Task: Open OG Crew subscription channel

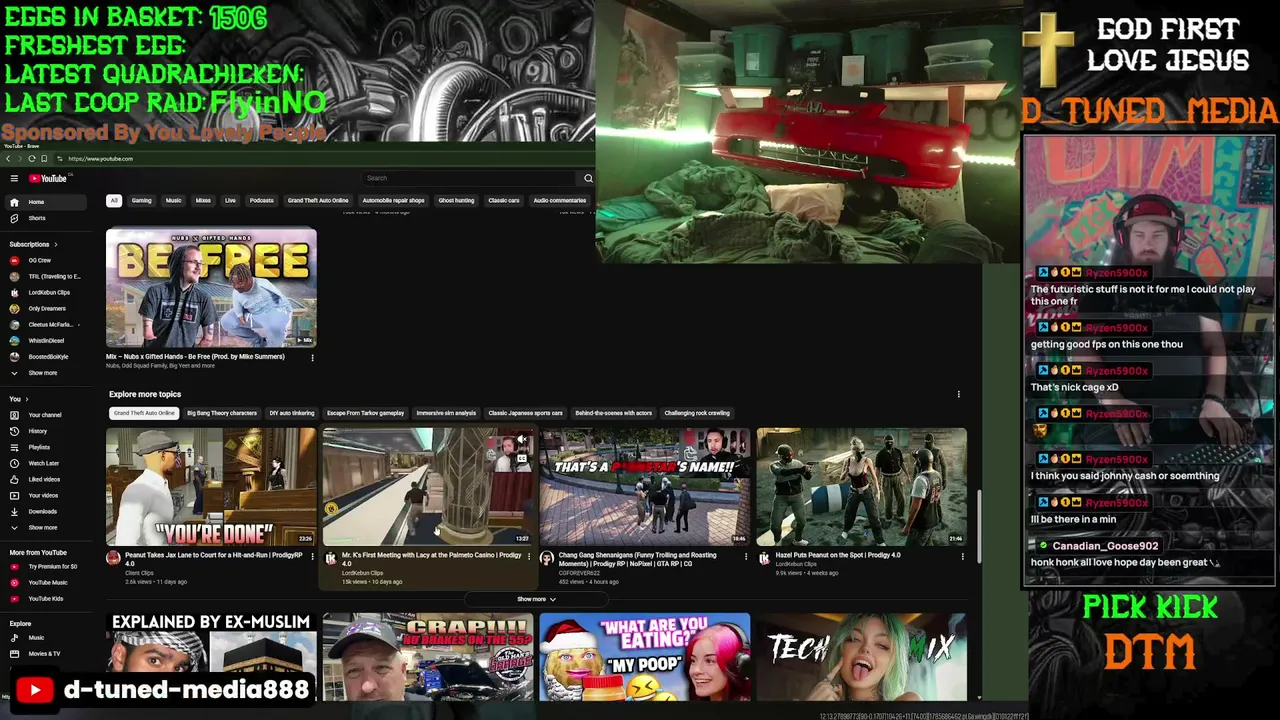Action: tap(39, 260)
